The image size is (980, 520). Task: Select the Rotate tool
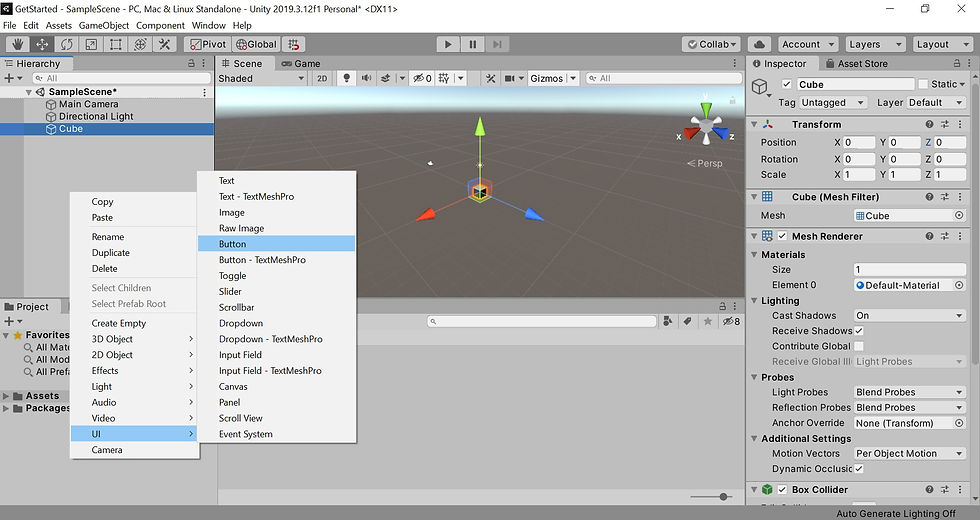(x=66, y=44)
